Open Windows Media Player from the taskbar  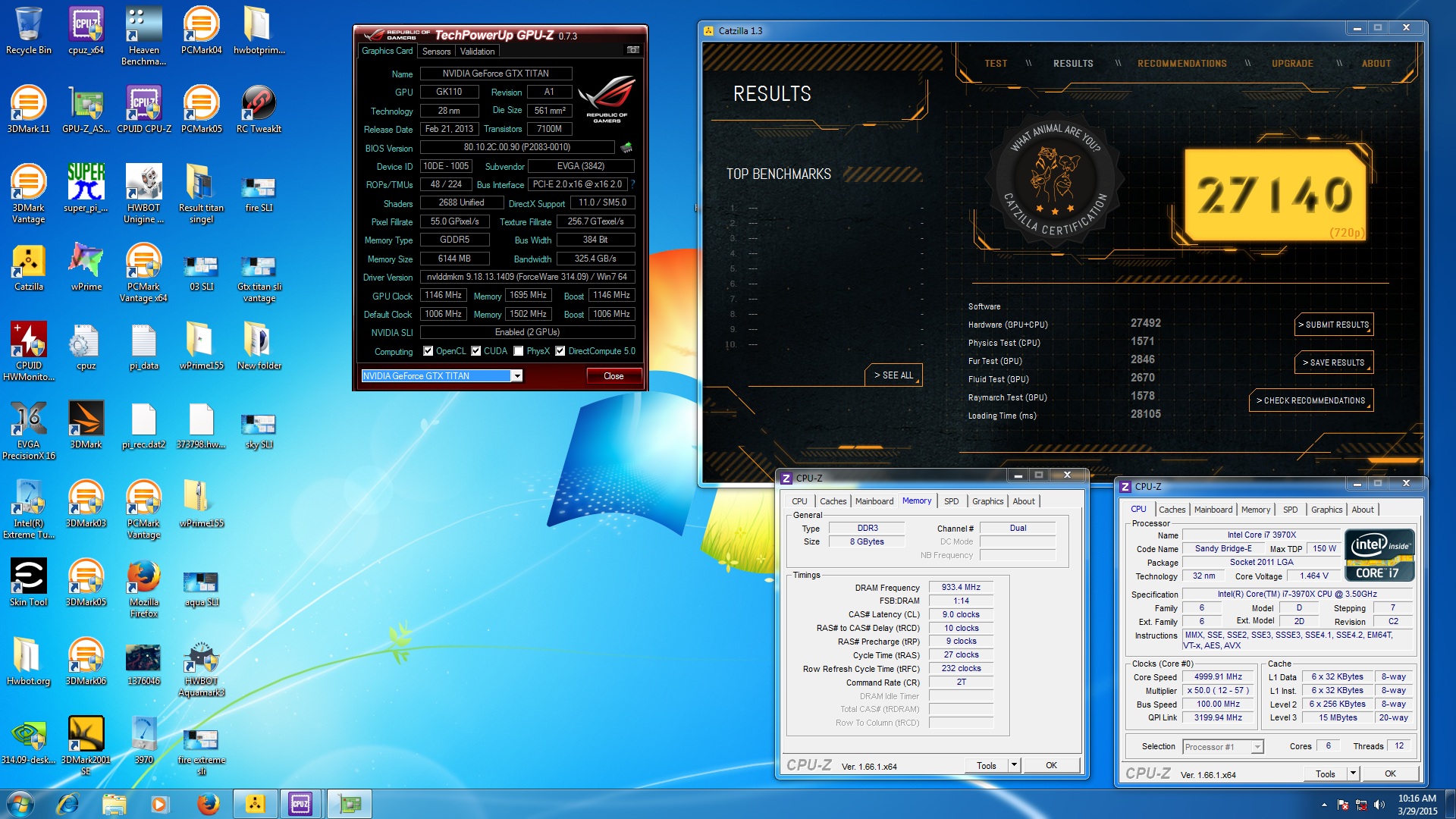[159, 804]
